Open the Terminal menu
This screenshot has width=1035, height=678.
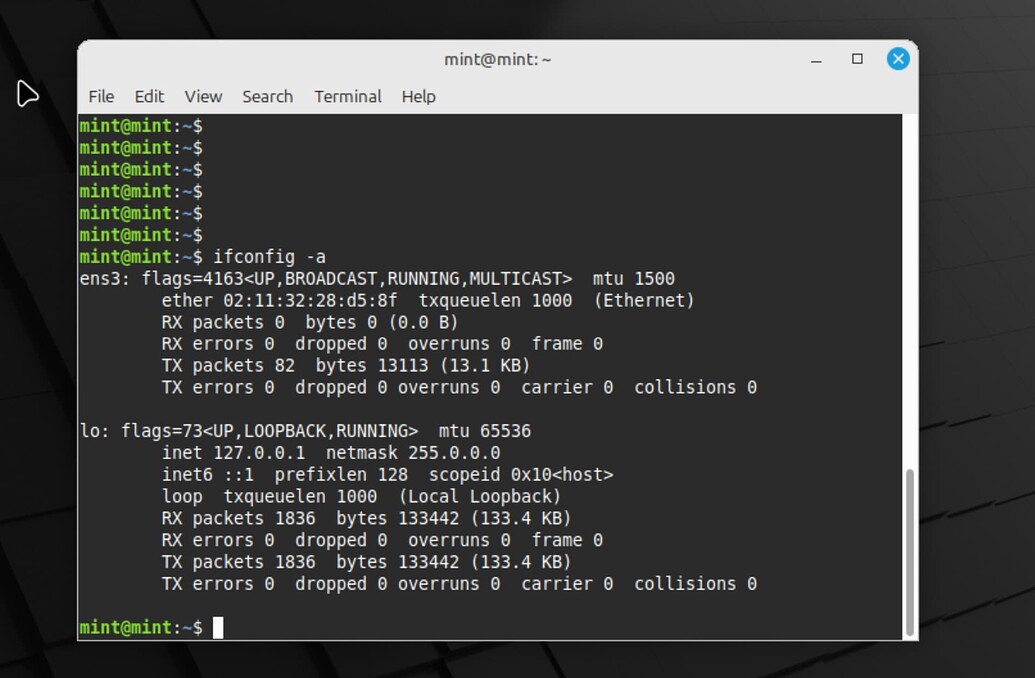(x=348, y=96)
